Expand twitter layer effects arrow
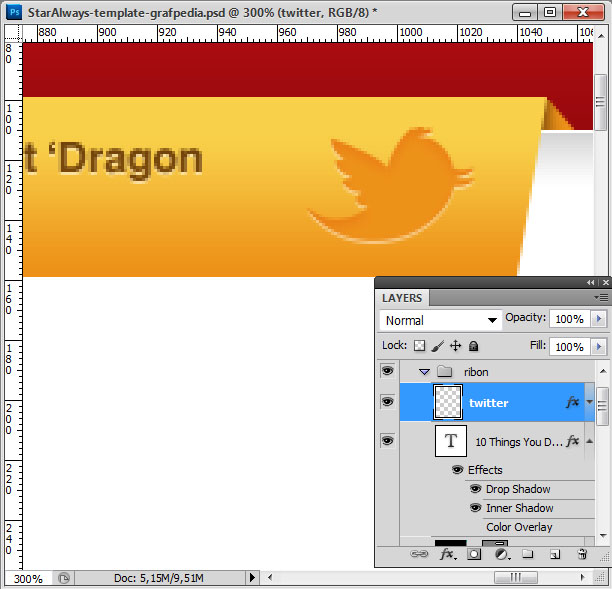The image size is (612, 589). pos(590,402)
